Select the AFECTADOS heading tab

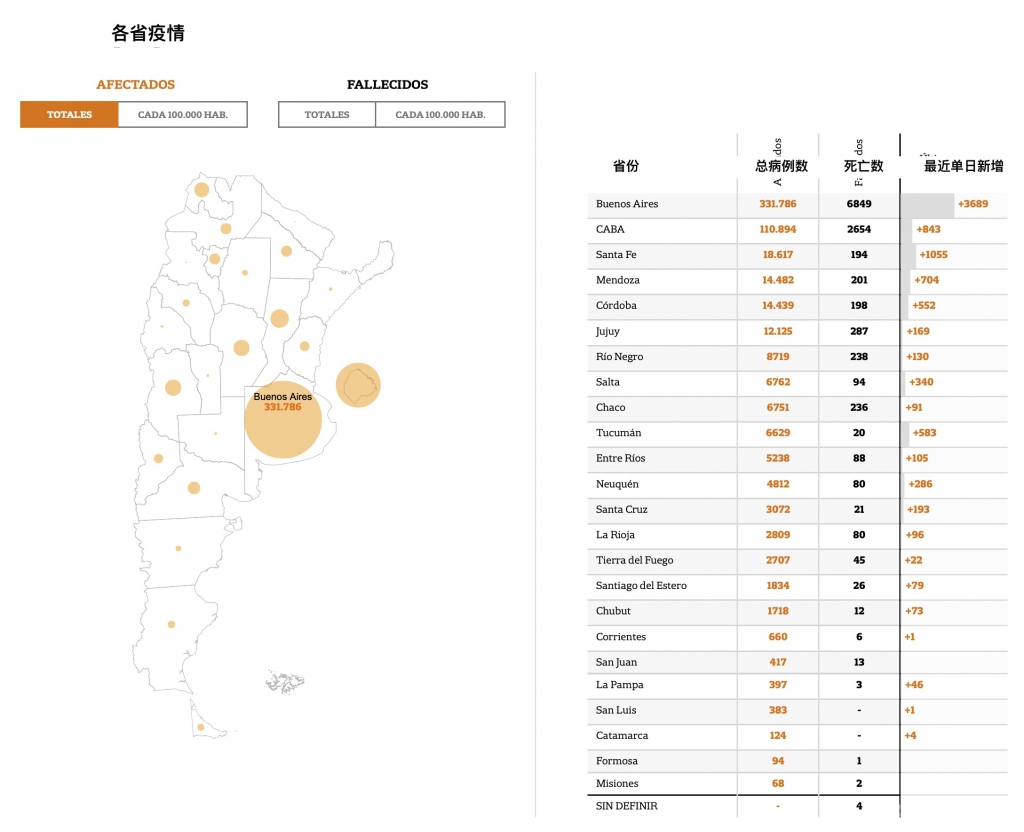pos(135,85)
